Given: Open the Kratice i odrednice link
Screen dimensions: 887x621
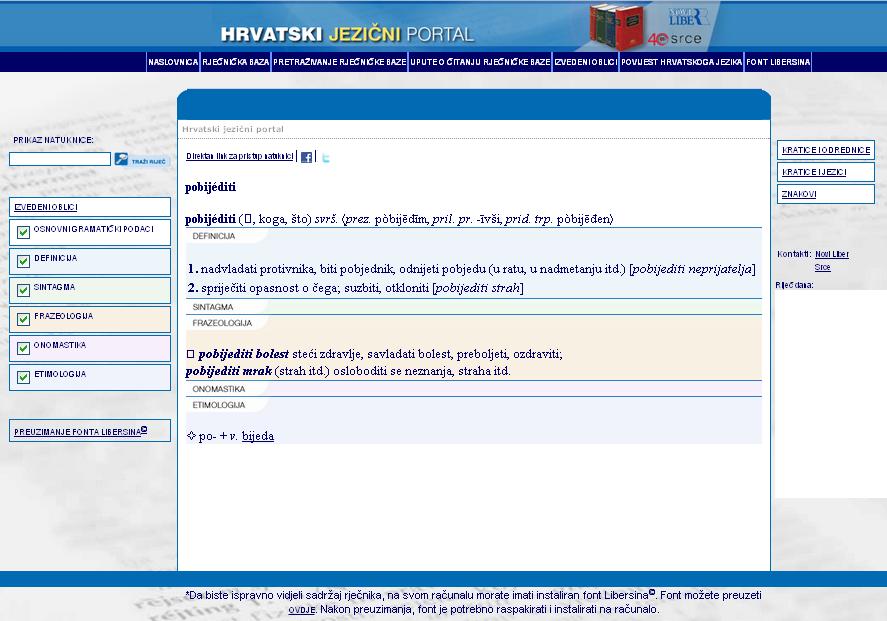Looking at the screenshot, I should coord(826,150).
